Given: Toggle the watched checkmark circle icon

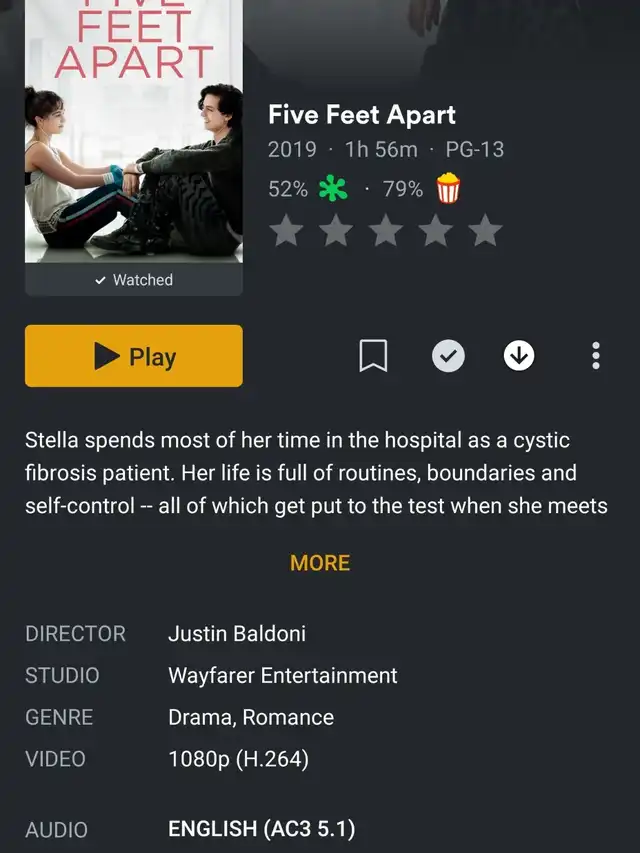Looking at the screenshot, I should (x=448, y=356).
